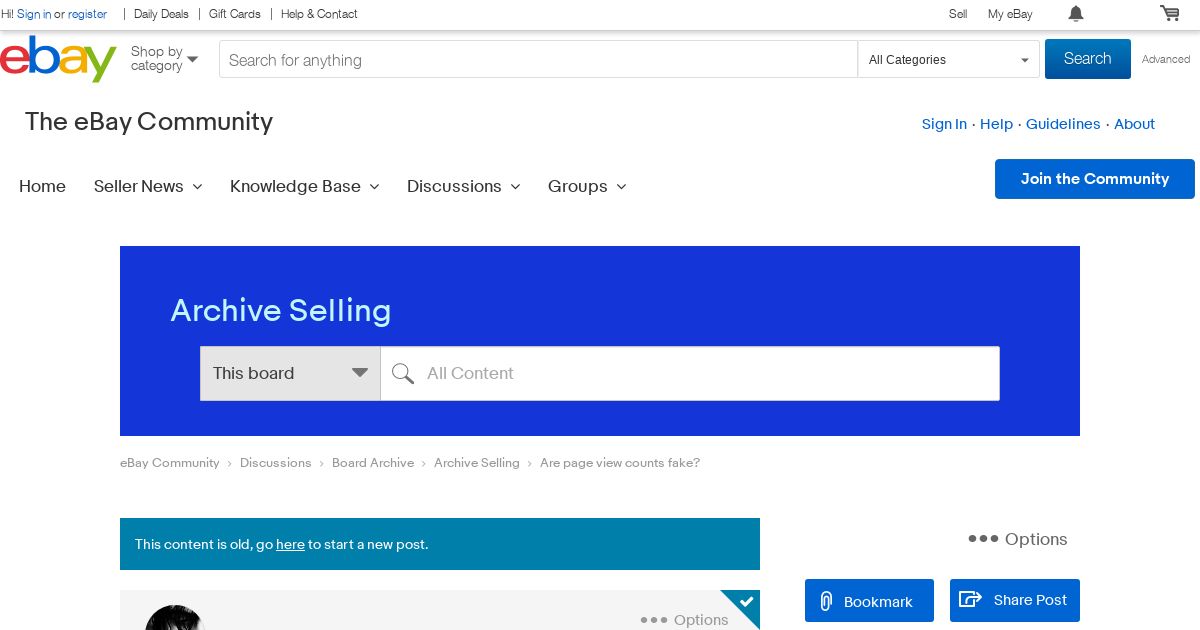Open Gift Cards in top bar
Viewport: 1200px width, 630px height.
pos(235,14)
